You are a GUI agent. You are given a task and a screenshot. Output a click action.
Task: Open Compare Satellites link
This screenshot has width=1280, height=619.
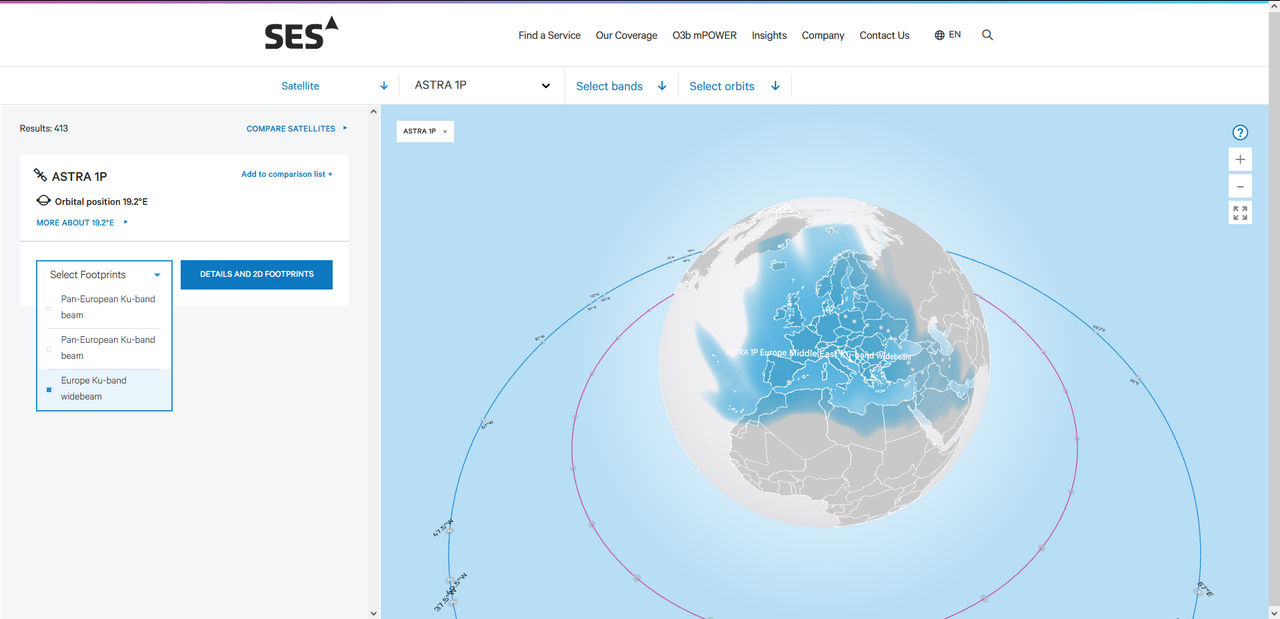[x=297, y=129]
